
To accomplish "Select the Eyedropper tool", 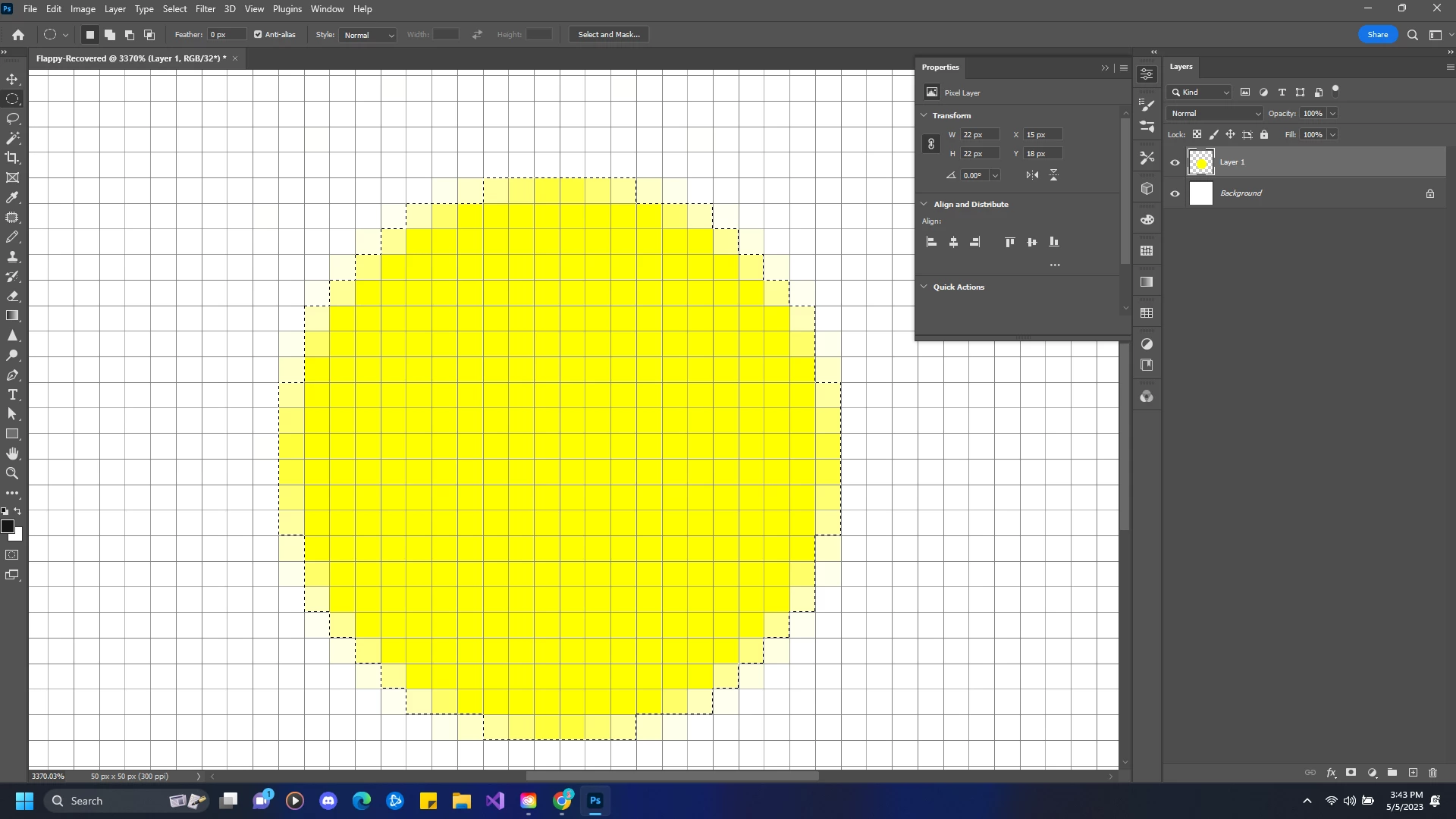I will [13, 198].
